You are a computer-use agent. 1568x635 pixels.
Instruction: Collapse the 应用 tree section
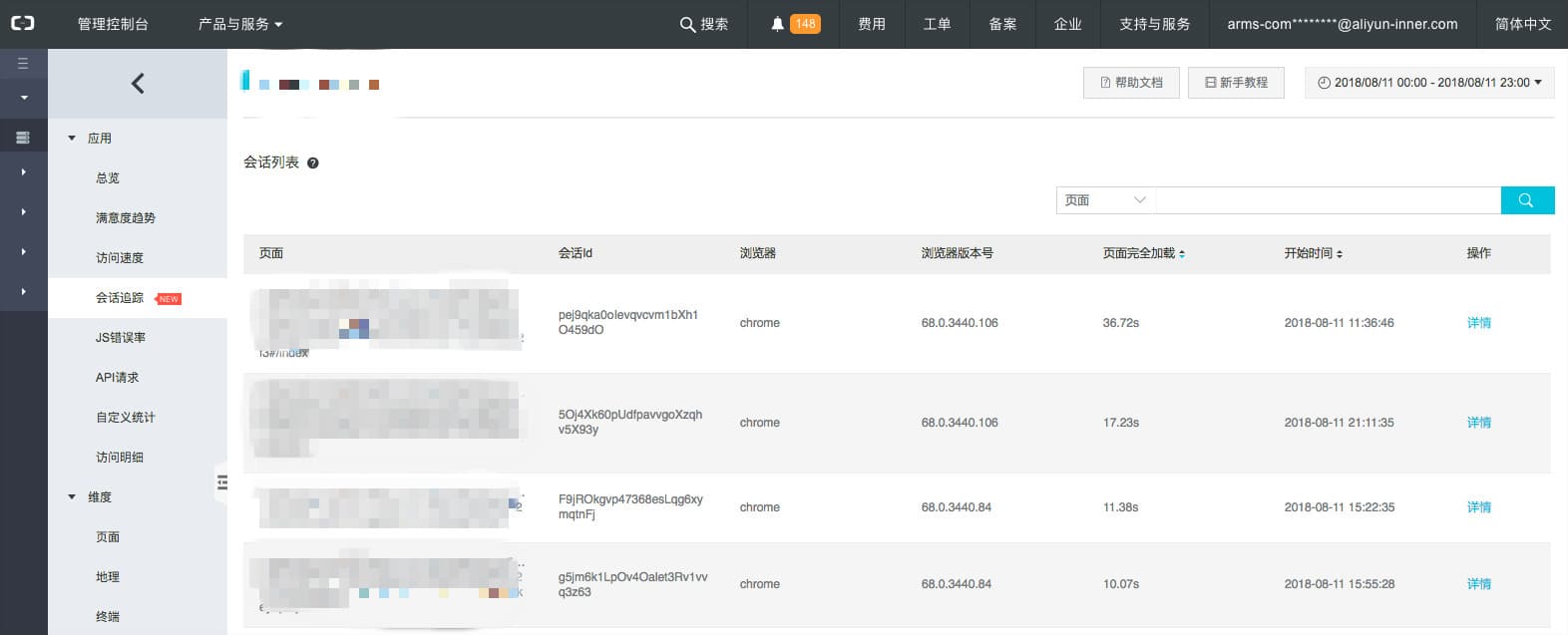72,139
